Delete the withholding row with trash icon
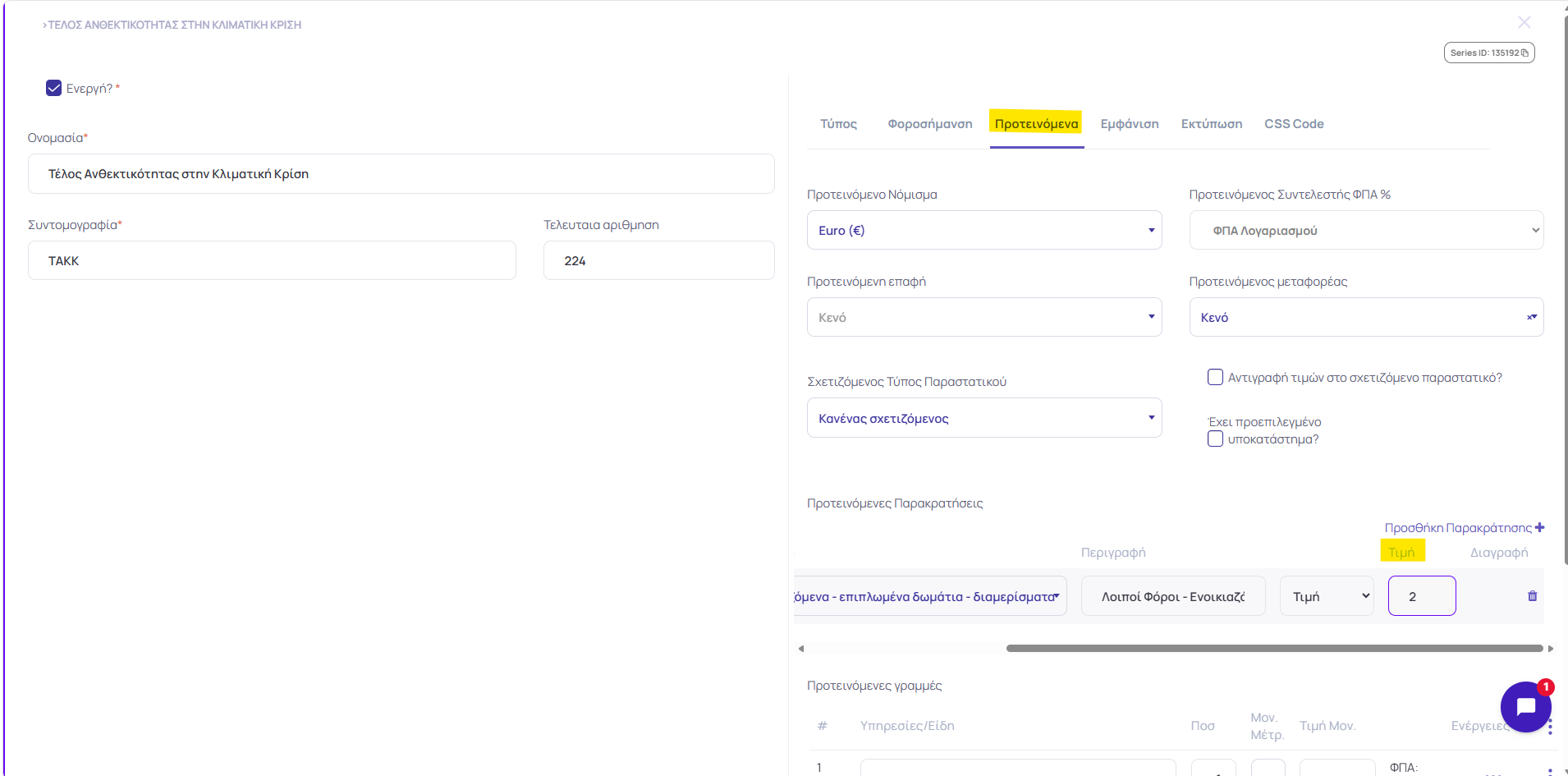1568x776 pixels. 1532,596
